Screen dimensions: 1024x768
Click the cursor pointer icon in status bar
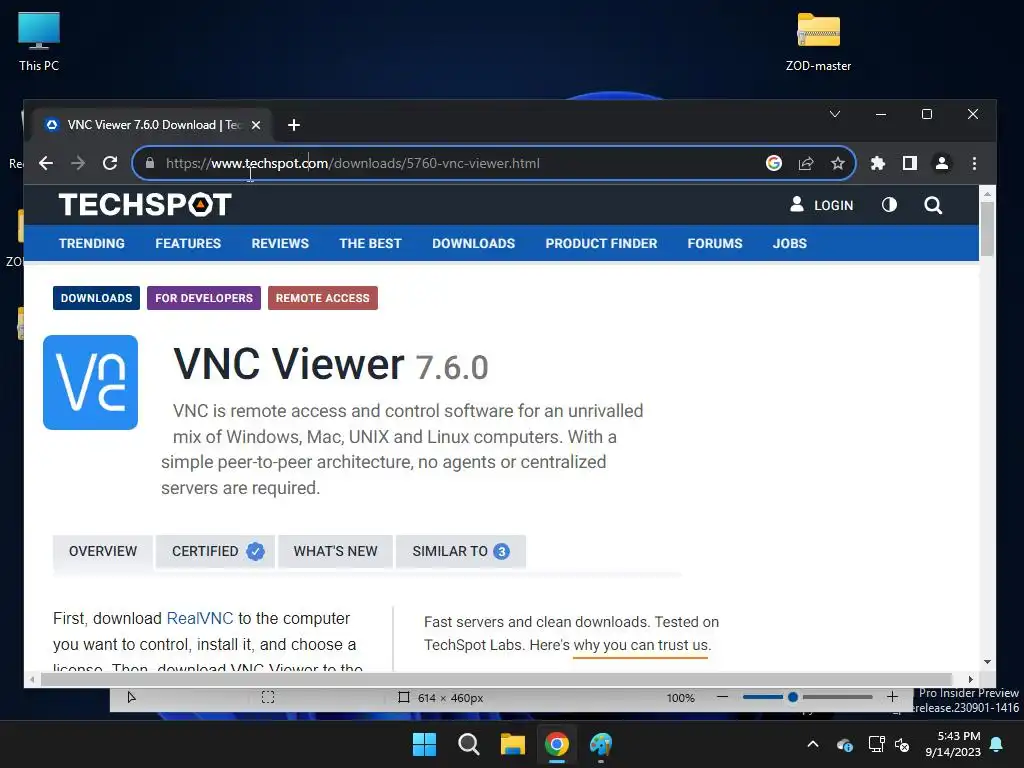[131, 697]
